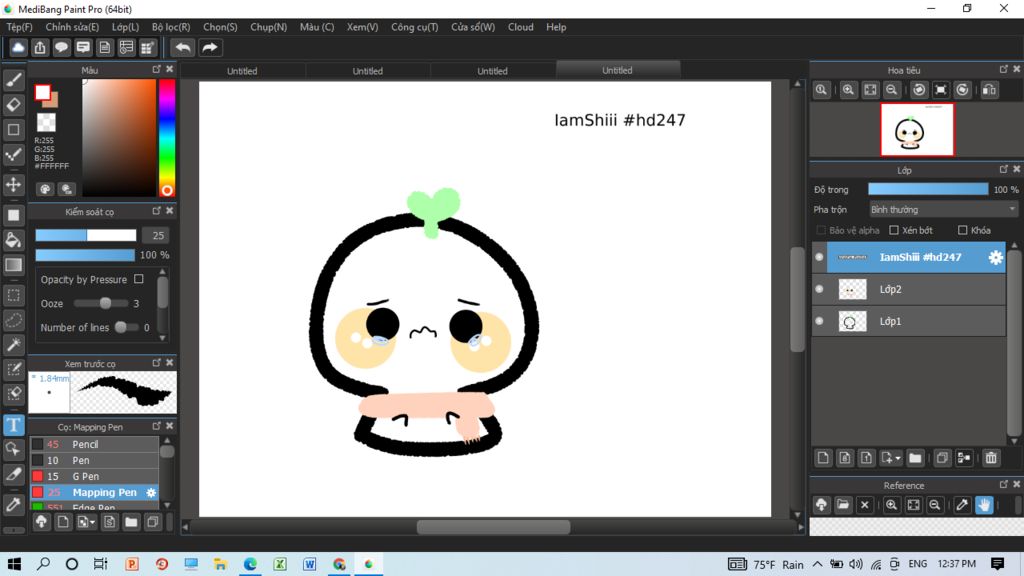Click the rainbow hue strip
This screenshot has width=1024, height=576.
167,137
